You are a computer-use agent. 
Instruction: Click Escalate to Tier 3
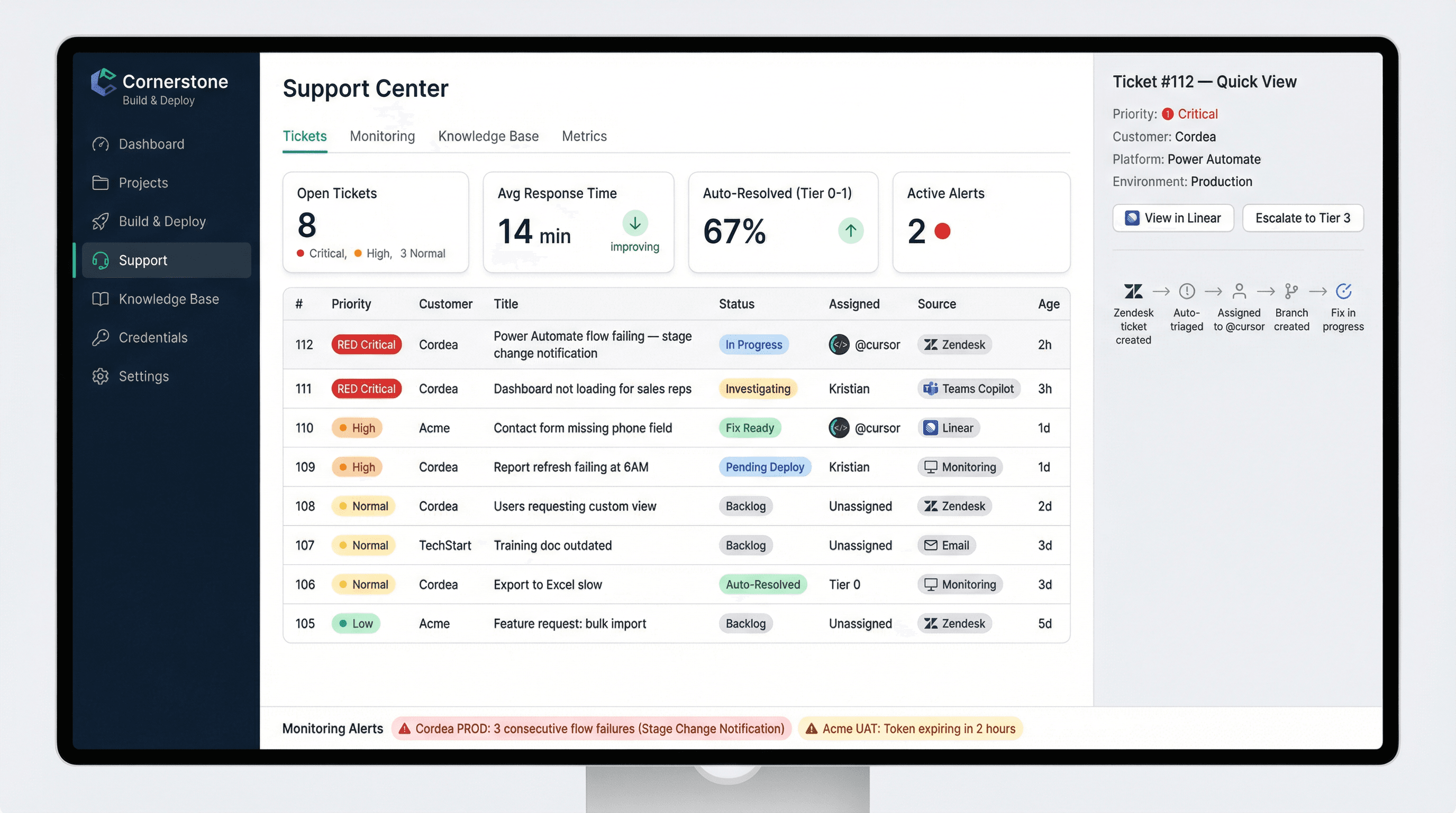1303,218
